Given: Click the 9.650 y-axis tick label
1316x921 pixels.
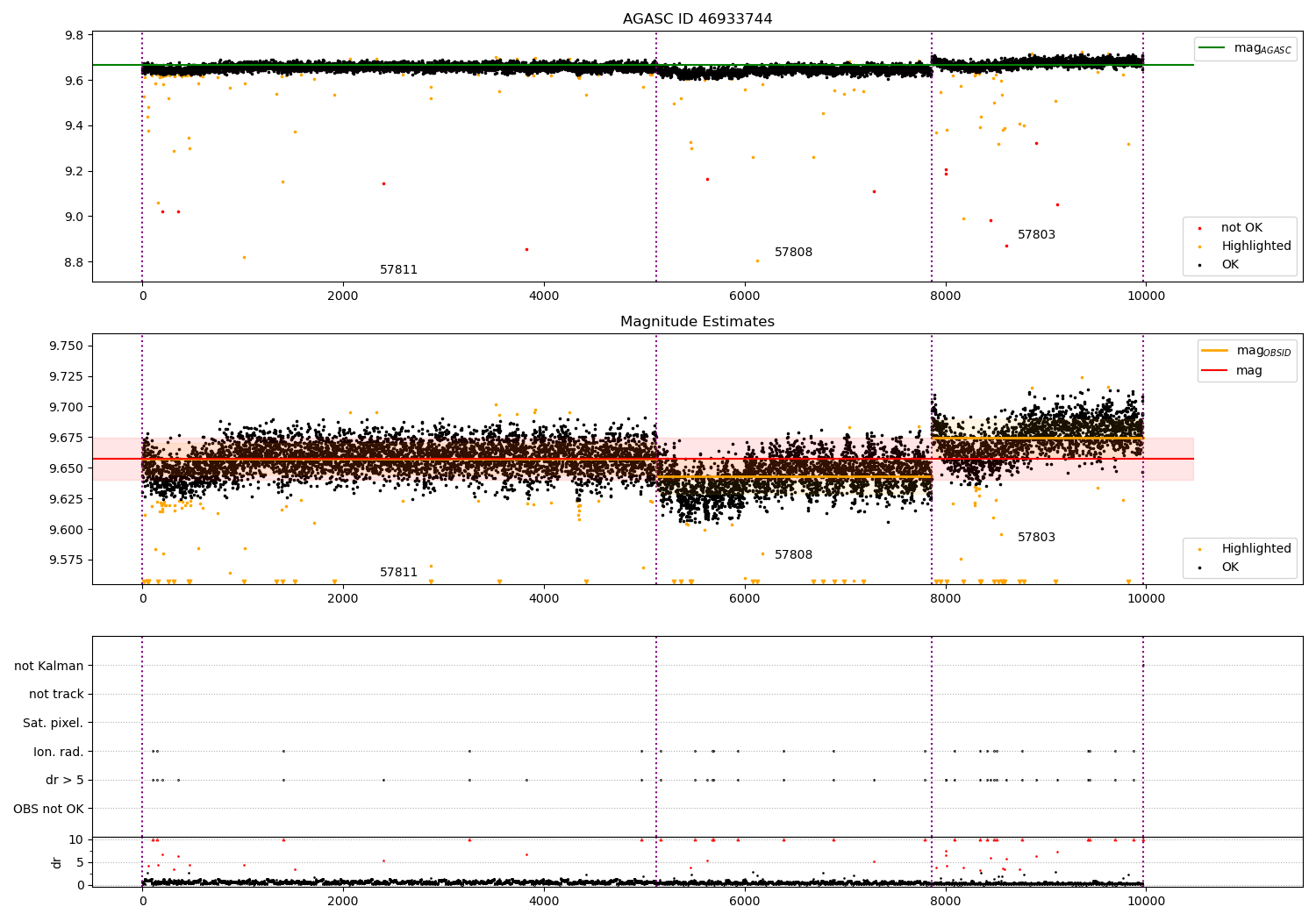Looking at the screenshot, I should (67, 469).
